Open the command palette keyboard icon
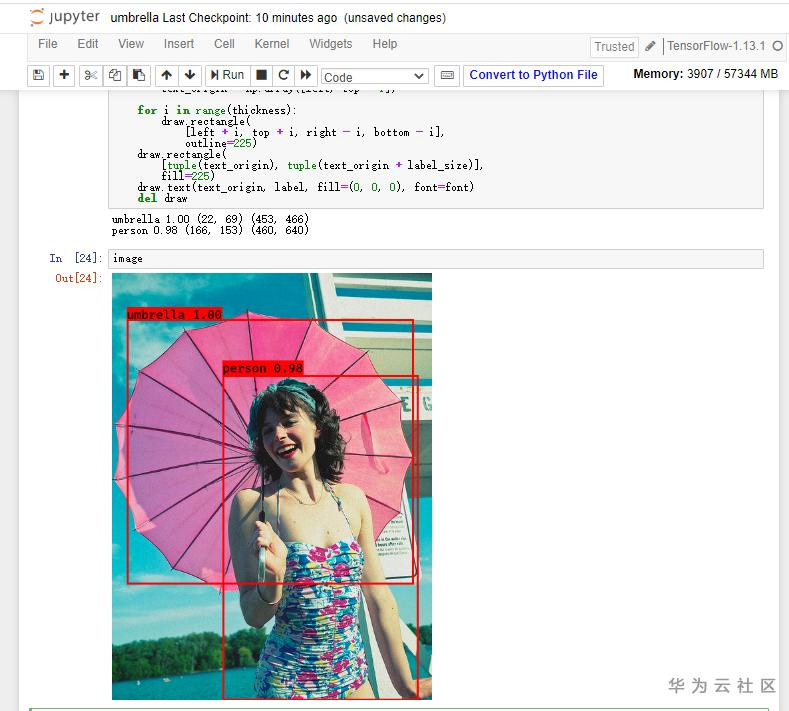789x711 pixels. point(447,75)
